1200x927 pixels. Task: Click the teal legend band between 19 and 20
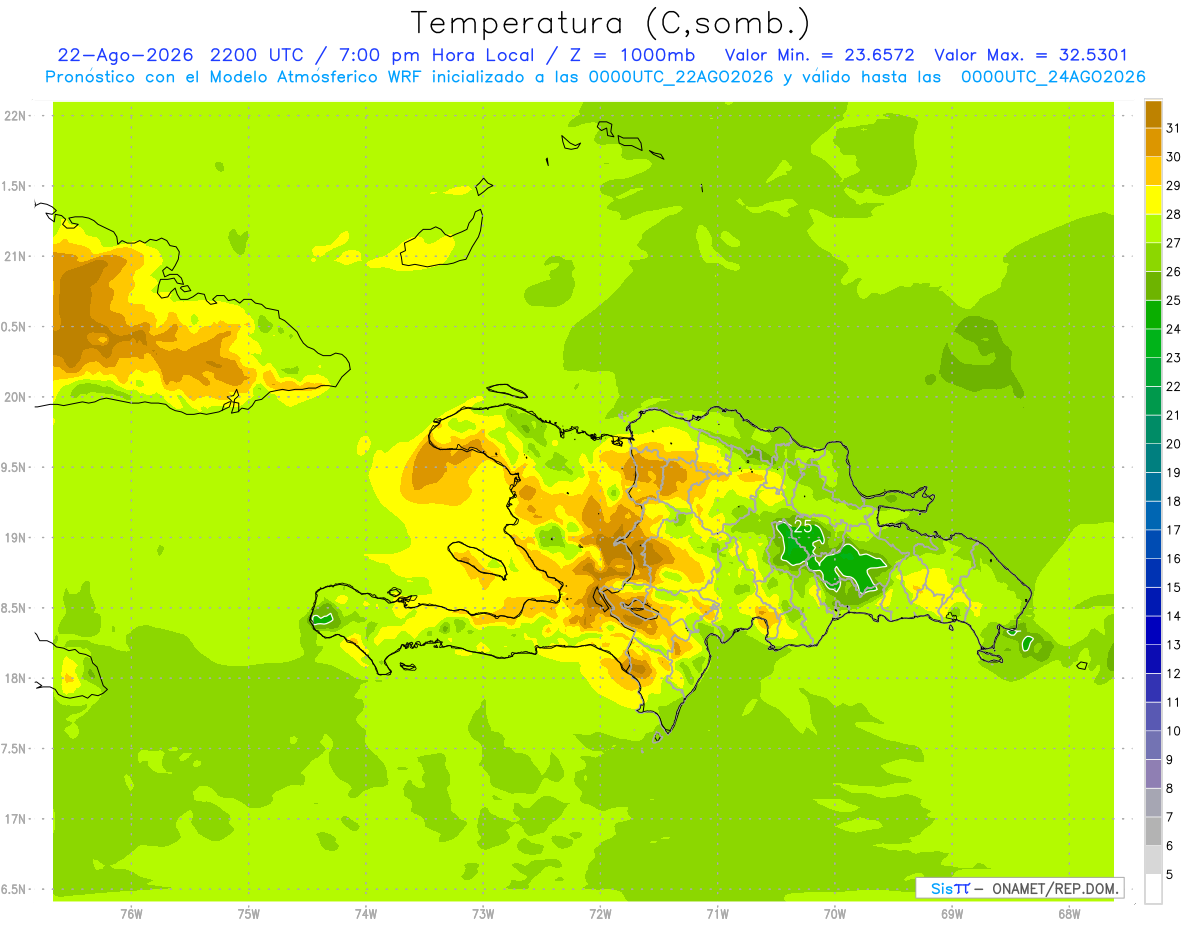[x=1153, y=458]
